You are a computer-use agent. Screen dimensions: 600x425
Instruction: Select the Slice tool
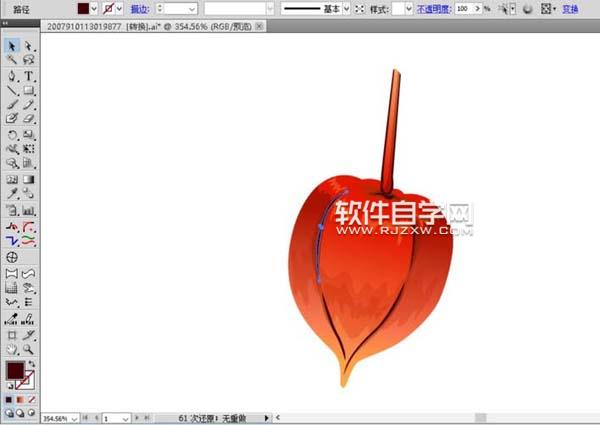point(28,335)
